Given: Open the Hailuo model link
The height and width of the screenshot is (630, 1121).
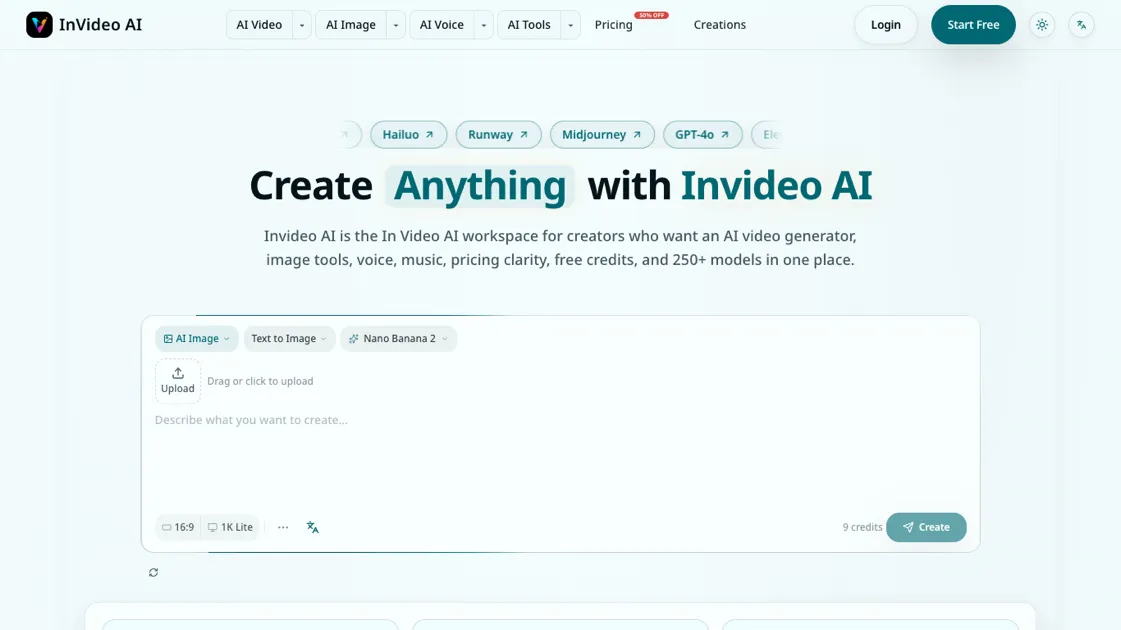Looking at the screenshot, I should click(408, 134).
